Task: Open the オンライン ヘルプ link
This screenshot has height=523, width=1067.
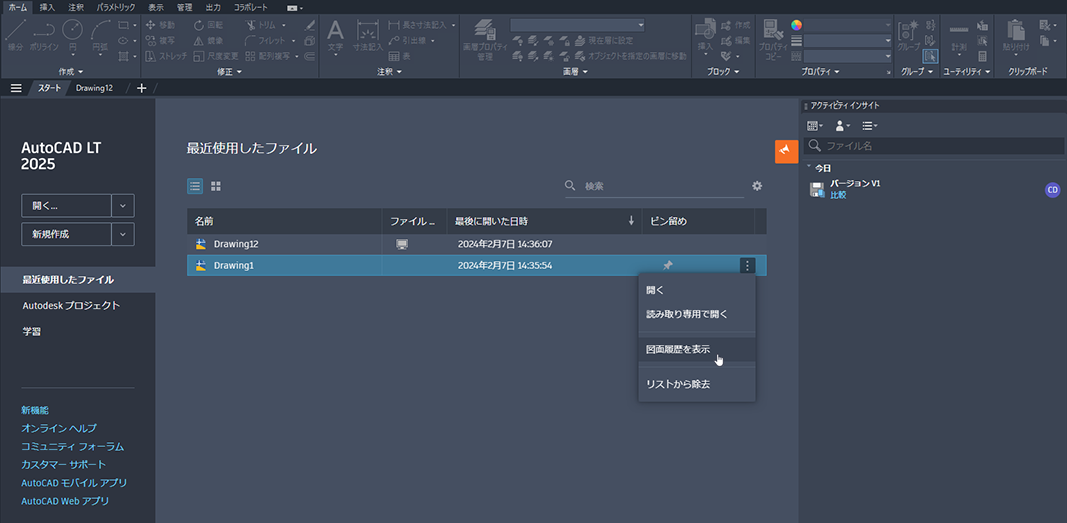Action: pos(59,428)
